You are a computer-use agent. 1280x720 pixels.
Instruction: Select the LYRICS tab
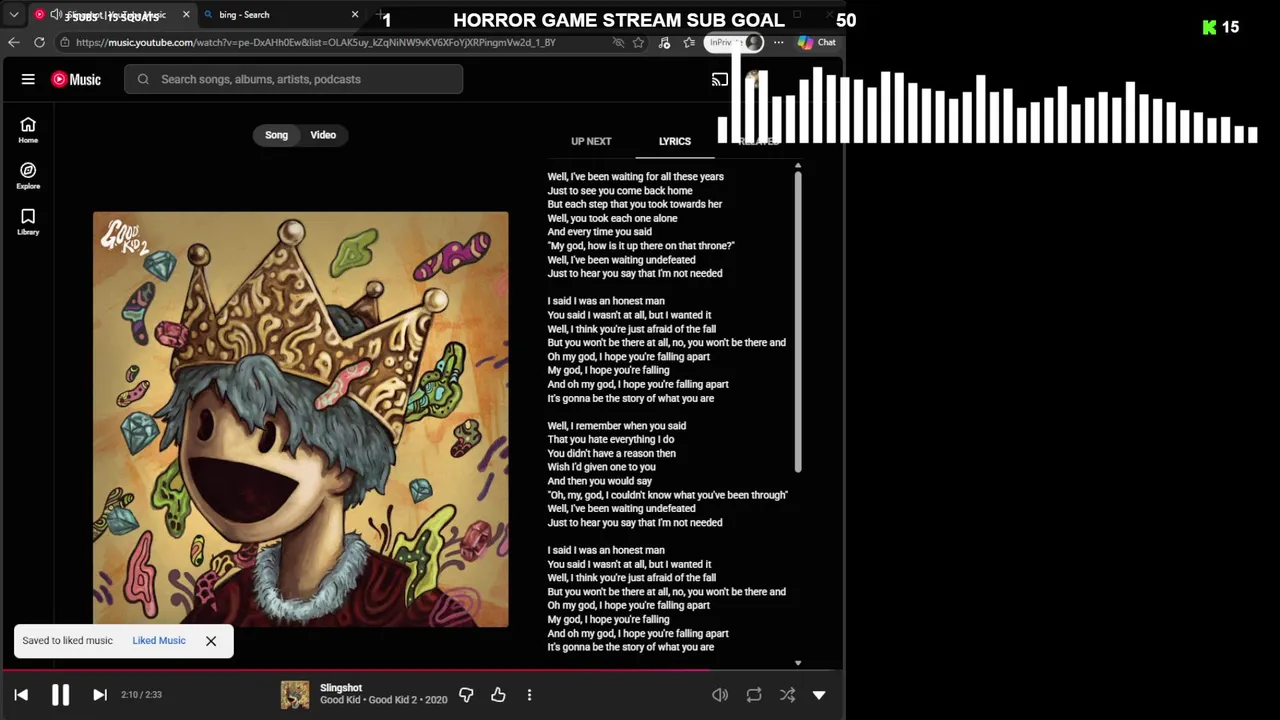[675, 141]
